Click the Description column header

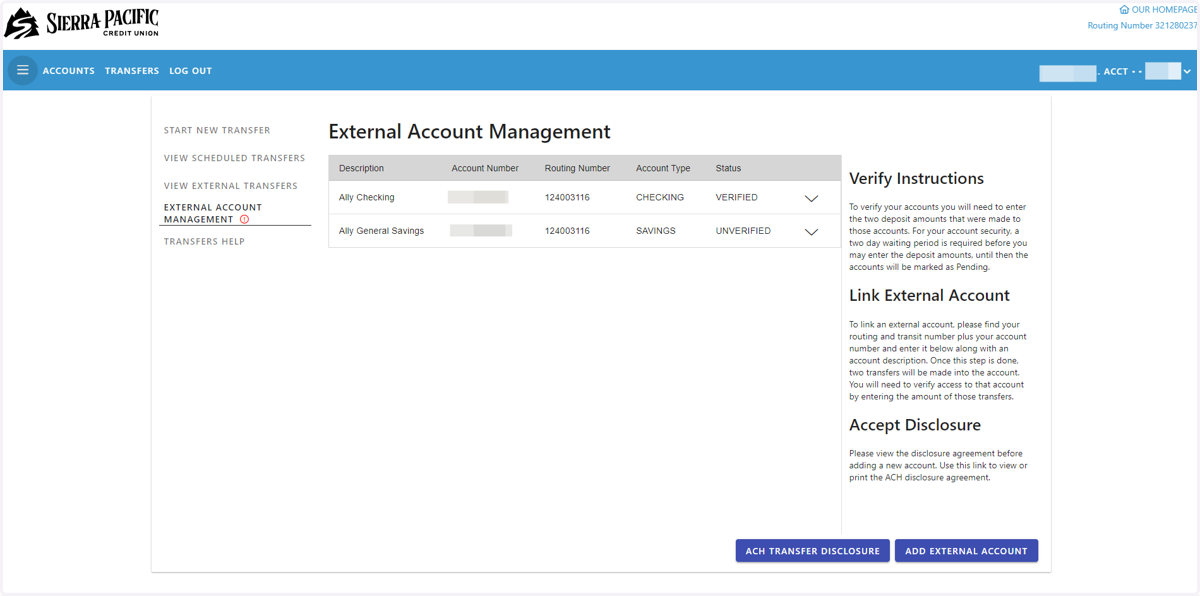coord(361,168)
